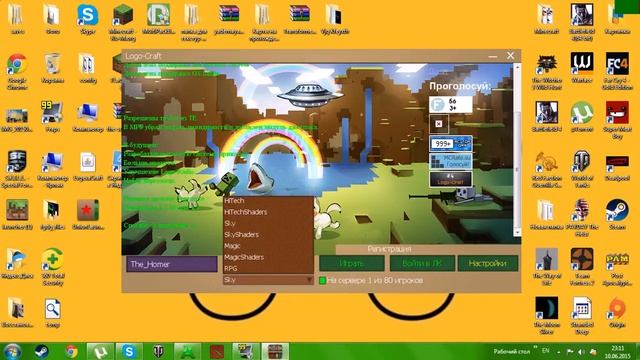Open the first WinRAR archive on desktop
Screen dimensions: 640x360
[229, 19]
